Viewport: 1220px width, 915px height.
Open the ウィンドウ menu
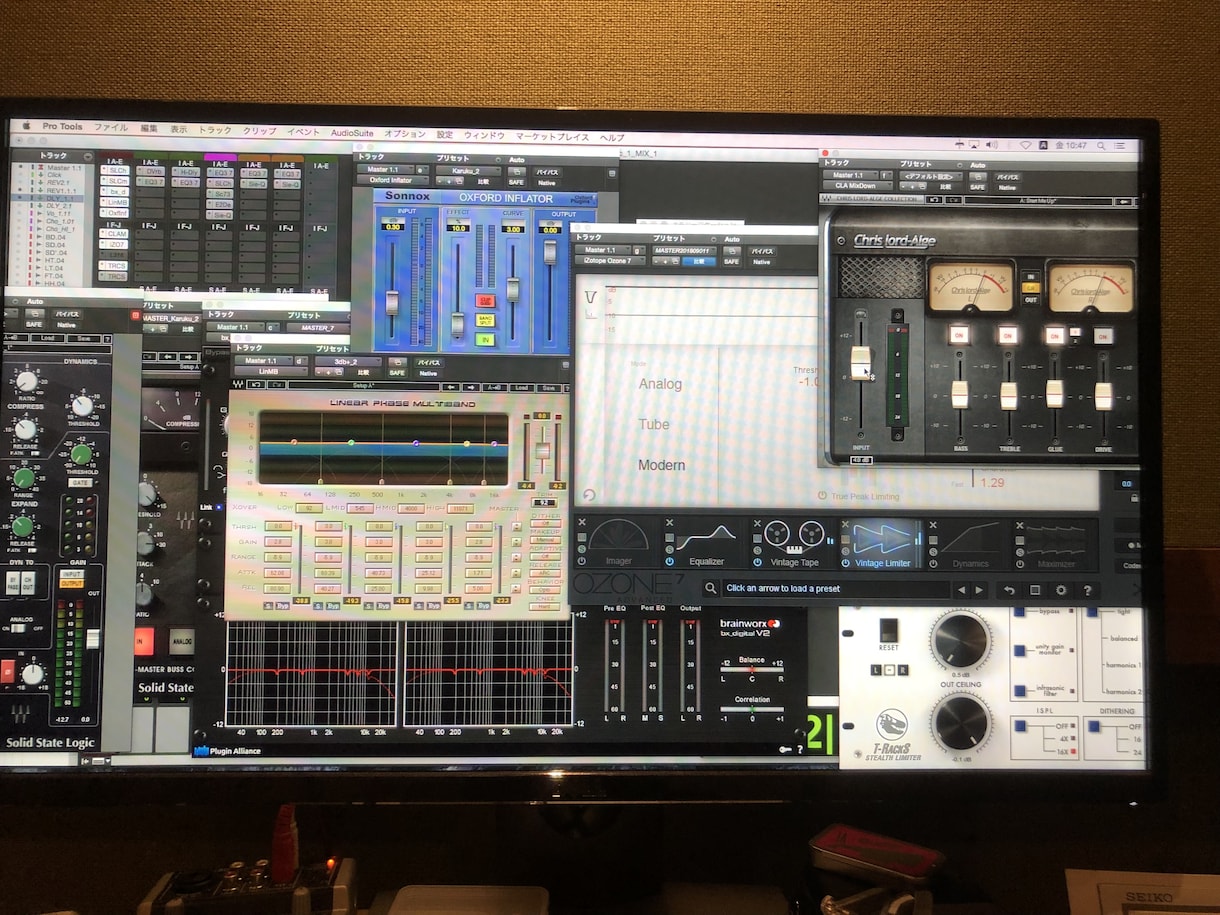pos(484,135)
